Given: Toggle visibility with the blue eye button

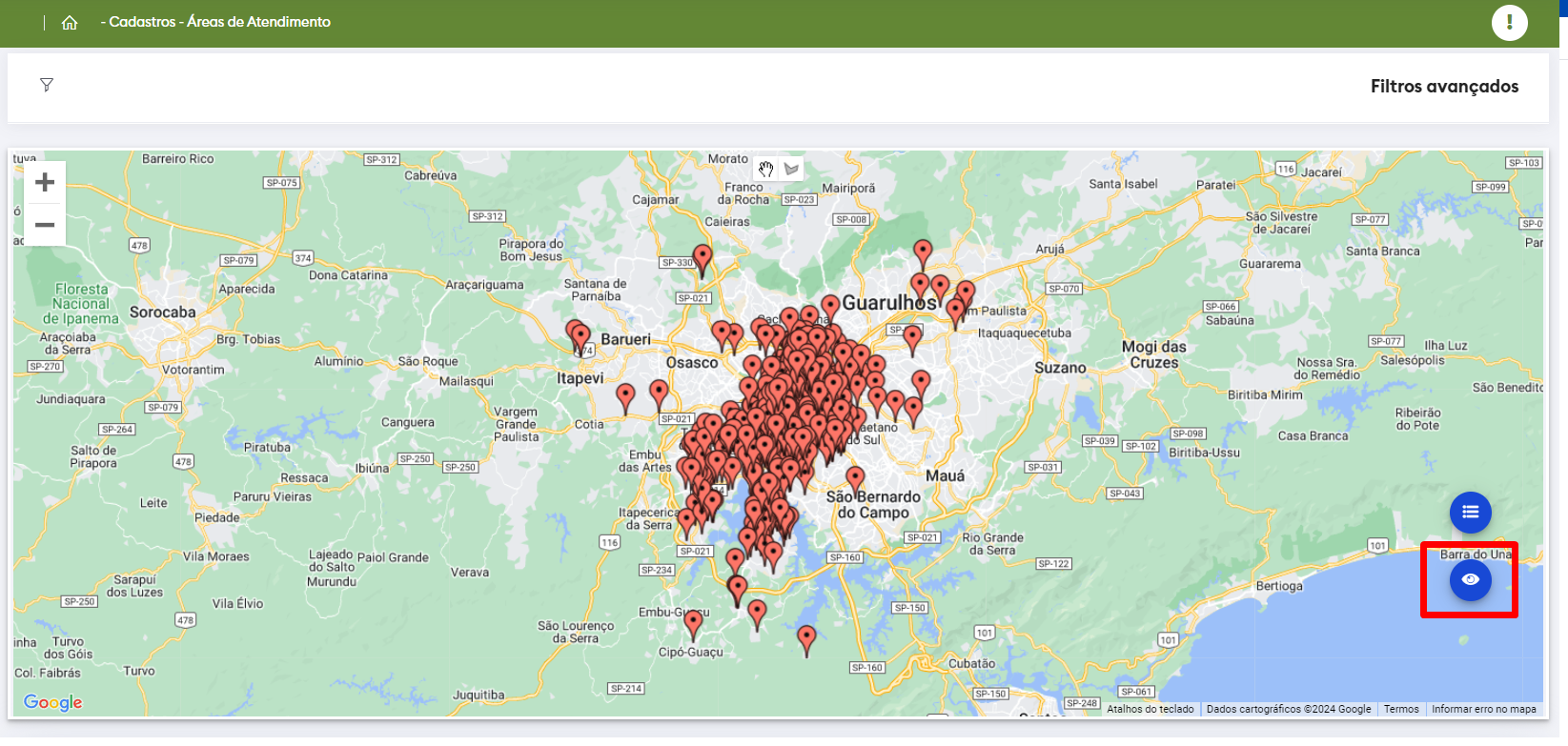Looking at the screenshot, I should [1470, 579].
